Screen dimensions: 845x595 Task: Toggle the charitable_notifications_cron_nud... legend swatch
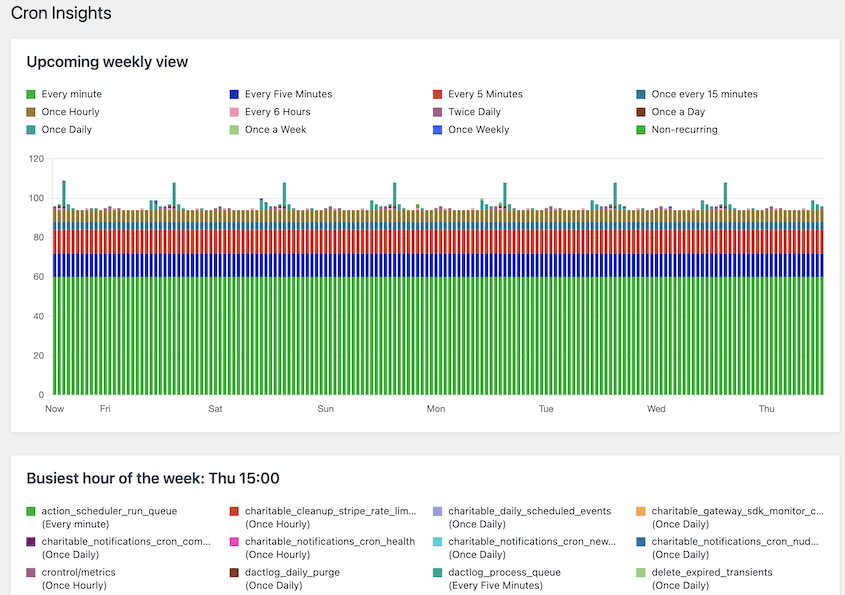tap(641, 542)
